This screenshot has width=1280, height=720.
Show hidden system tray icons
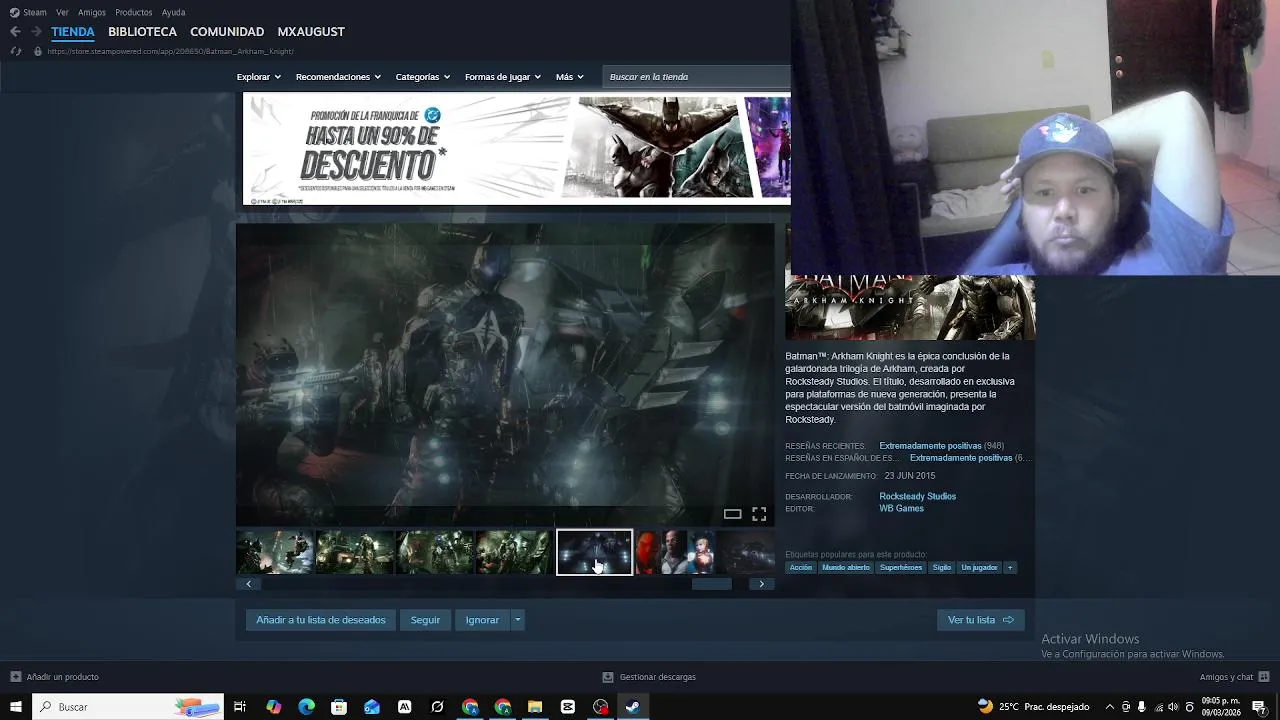click(1110, 707)
